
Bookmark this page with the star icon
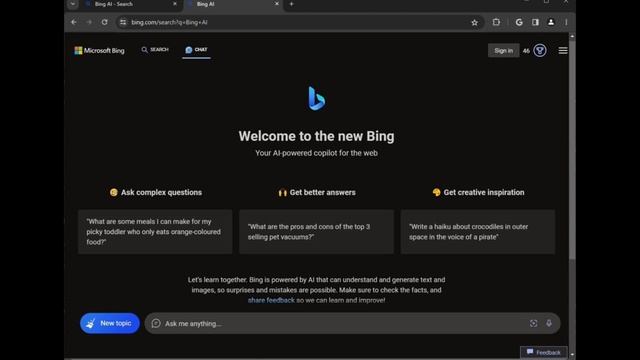pos(474,22)
